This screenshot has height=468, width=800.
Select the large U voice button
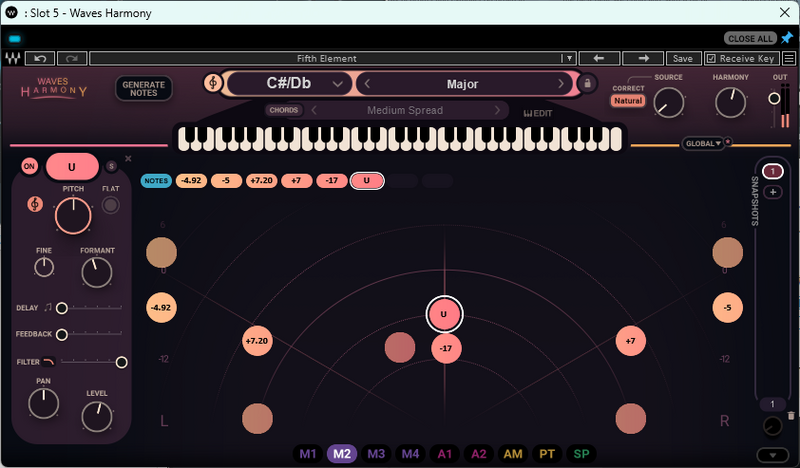click(x=72, y=167)
